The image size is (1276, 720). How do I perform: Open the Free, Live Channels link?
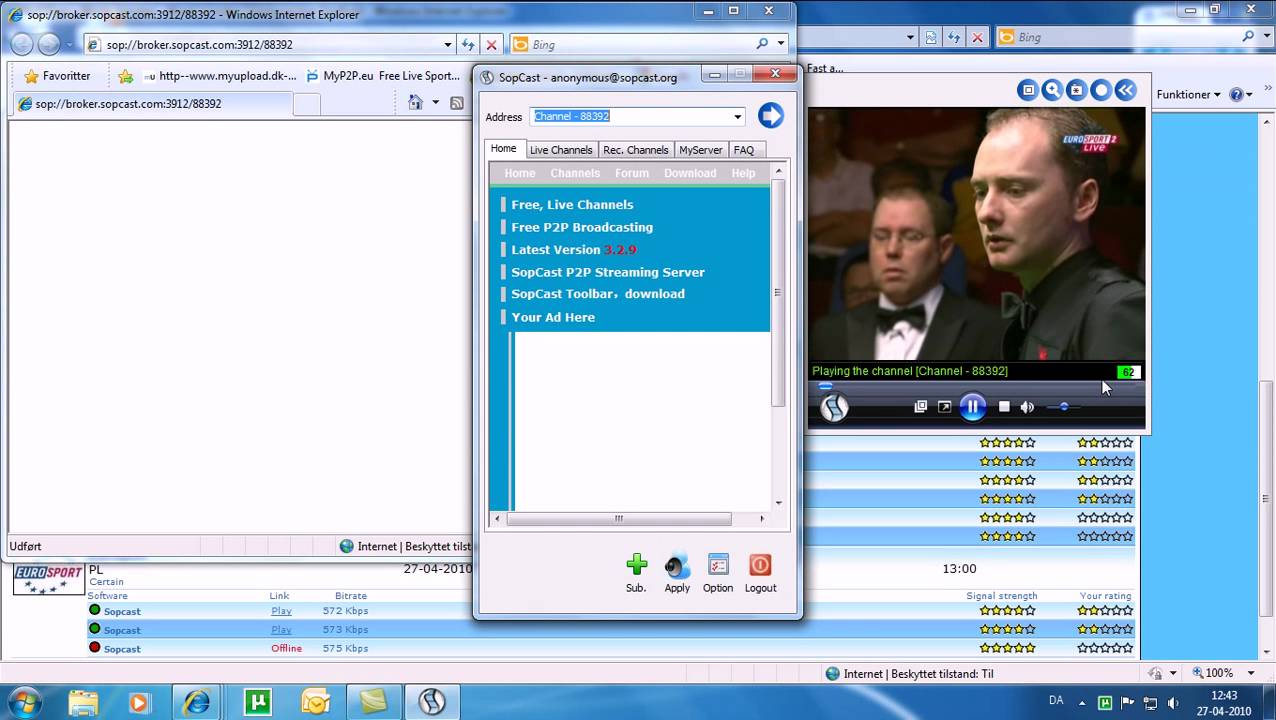click(x=572, y=205)
